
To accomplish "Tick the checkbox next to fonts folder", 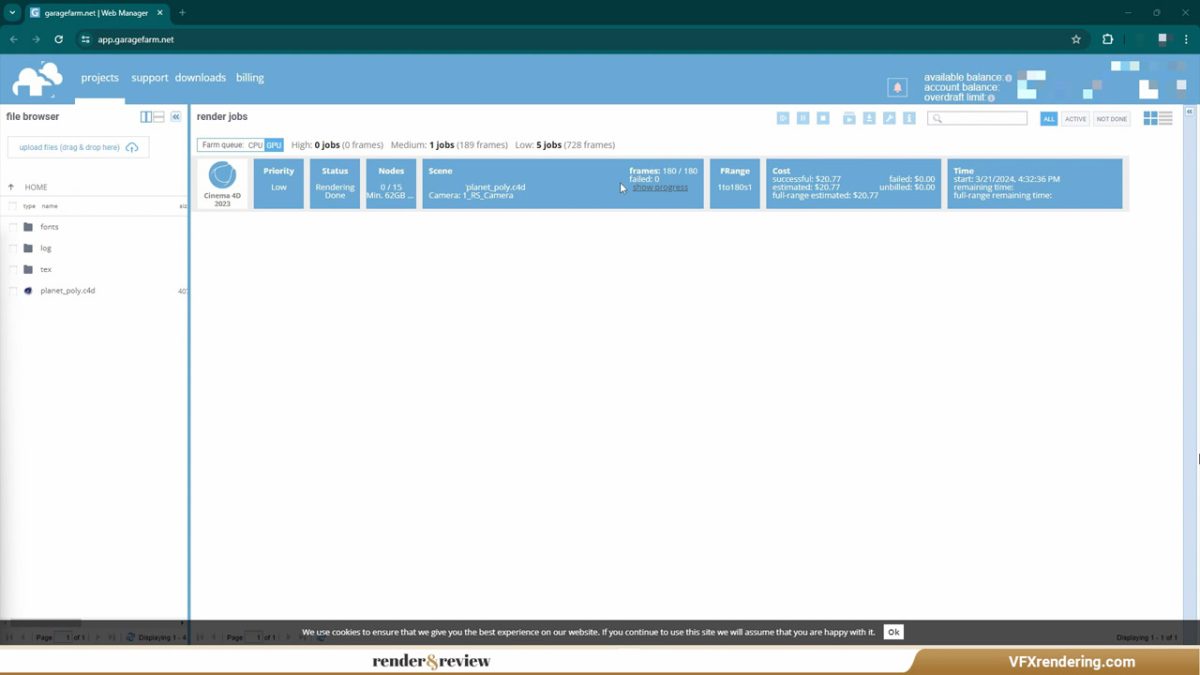I will [13, 227].
